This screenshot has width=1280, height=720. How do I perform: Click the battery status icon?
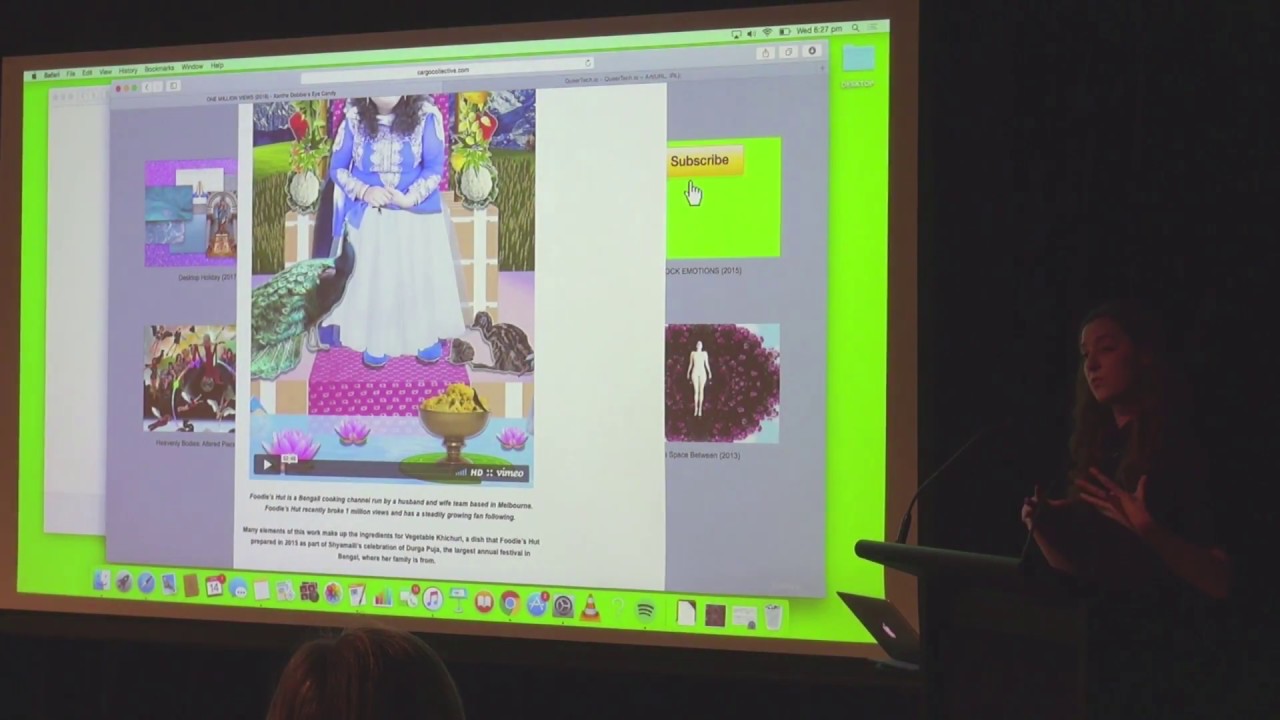point(784,32)
